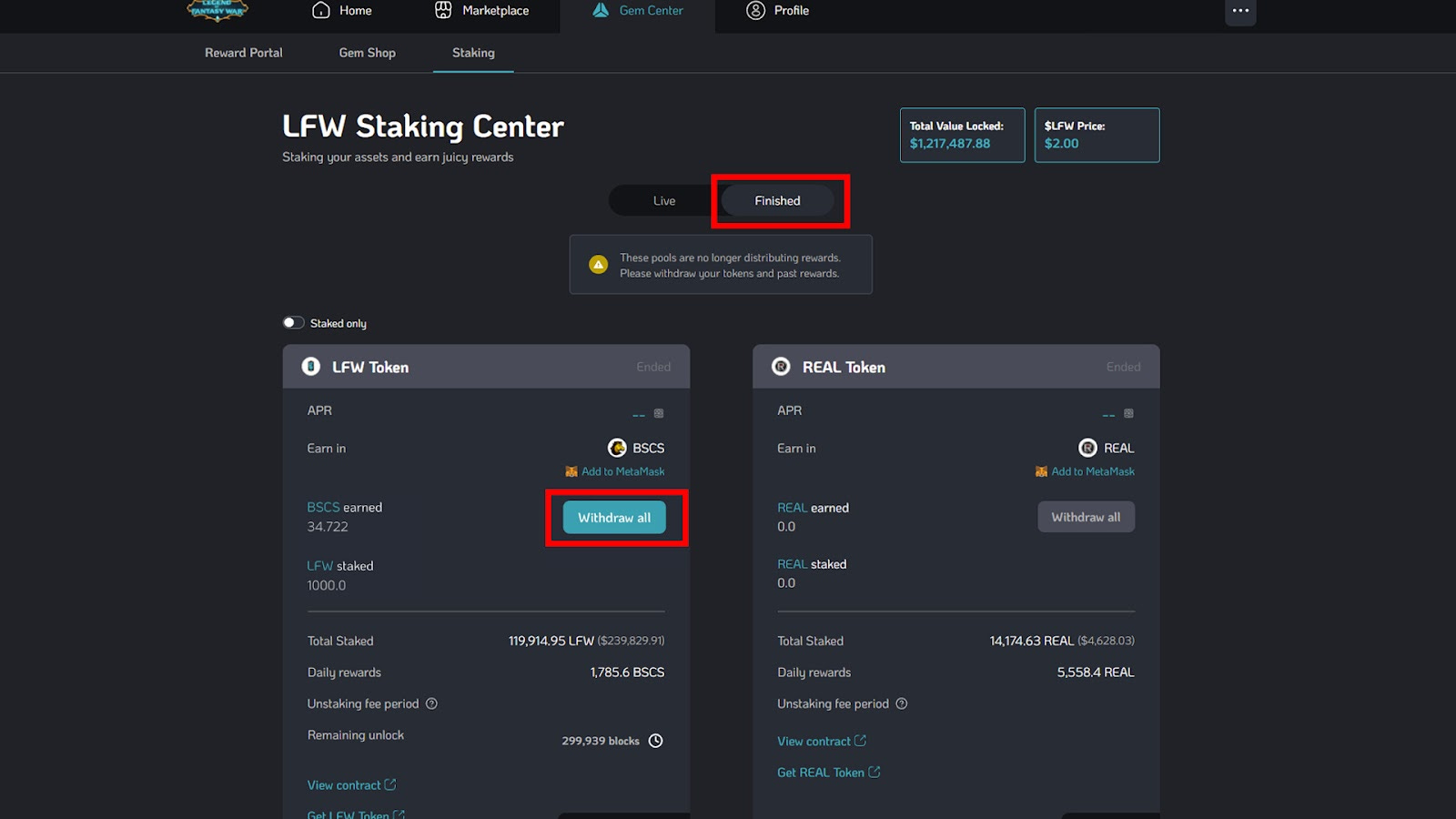Open the Profile nav item

click(x=778, y=11)
